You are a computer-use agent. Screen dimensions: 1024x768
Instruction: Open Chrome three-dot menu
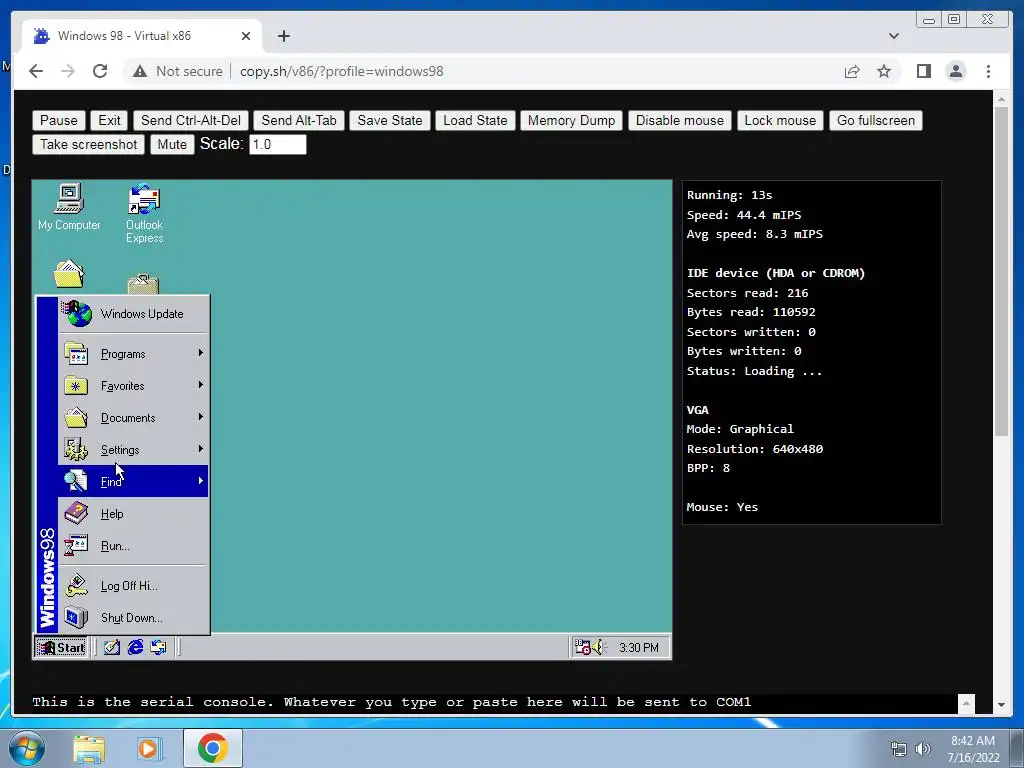click(988, 71)
